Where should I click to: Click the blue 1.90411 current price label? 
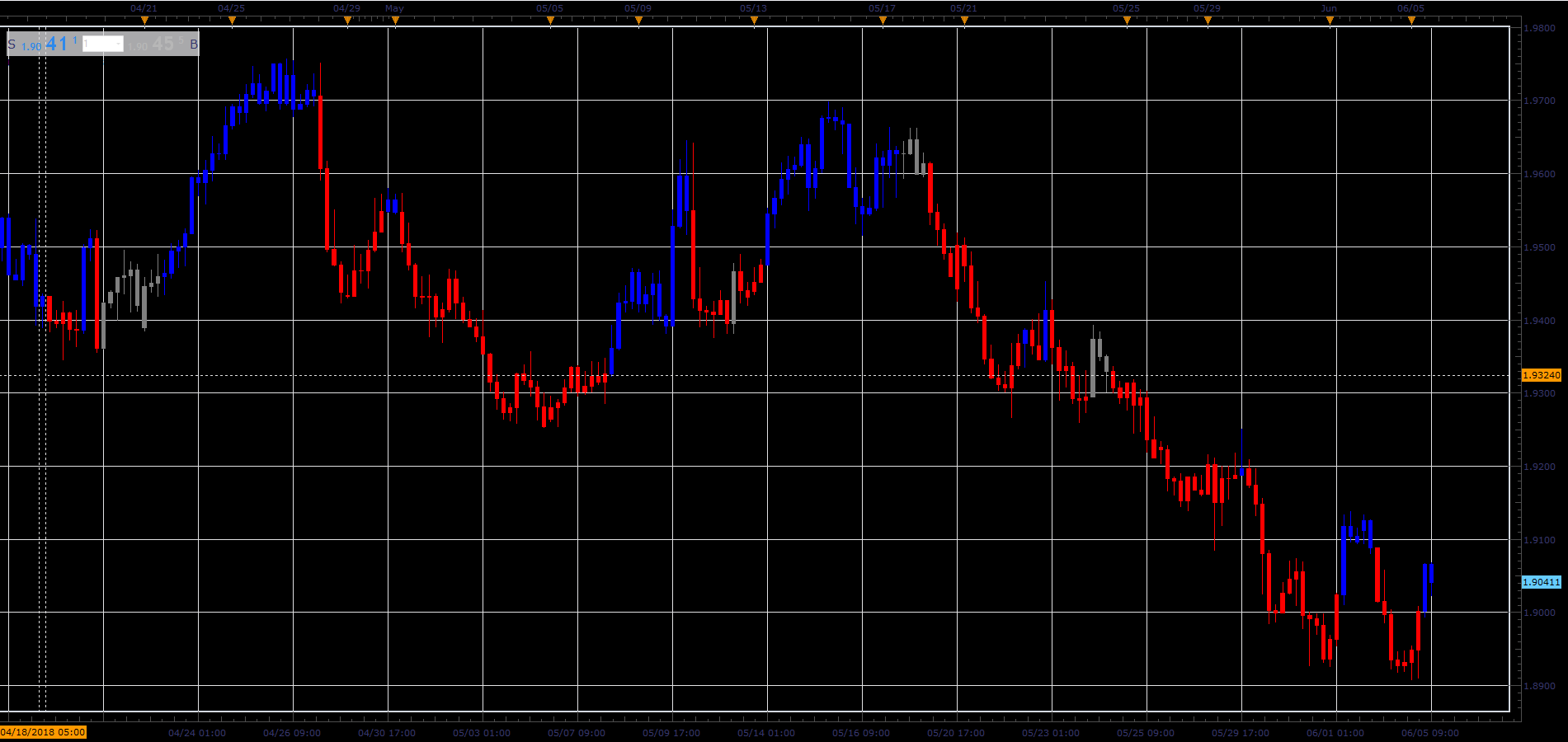pyautogui.click(x=1542, y=582)
